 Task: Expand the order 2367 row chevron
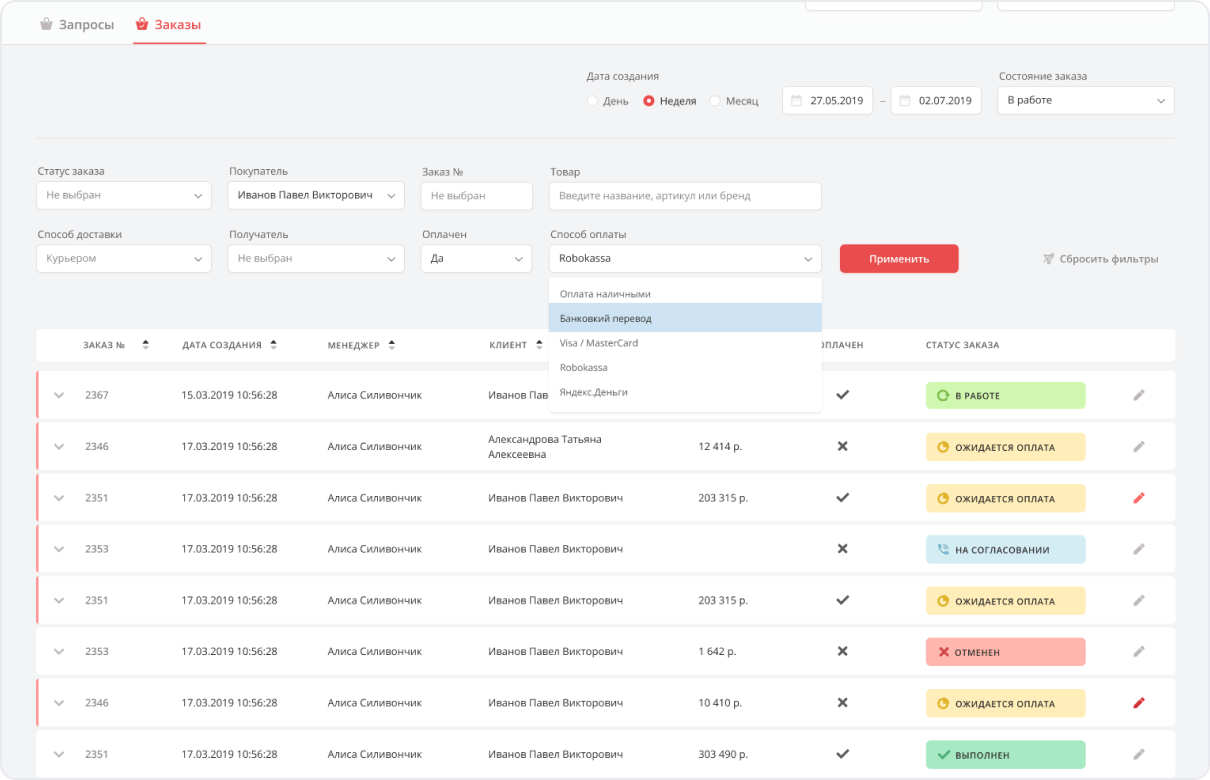(x=59, y=395)
